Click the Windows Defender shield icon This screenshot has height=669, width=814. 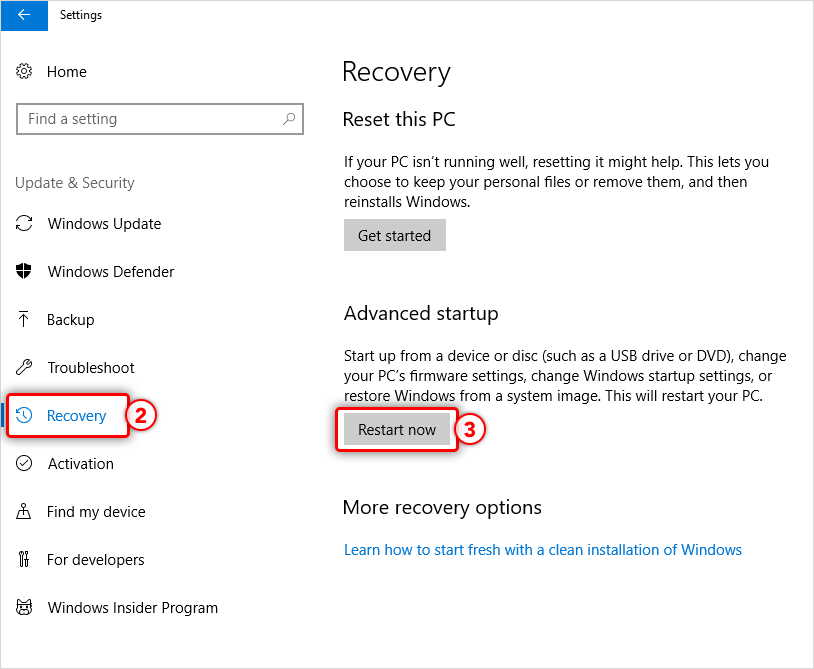pyautogui.click(x=25, y=272)
